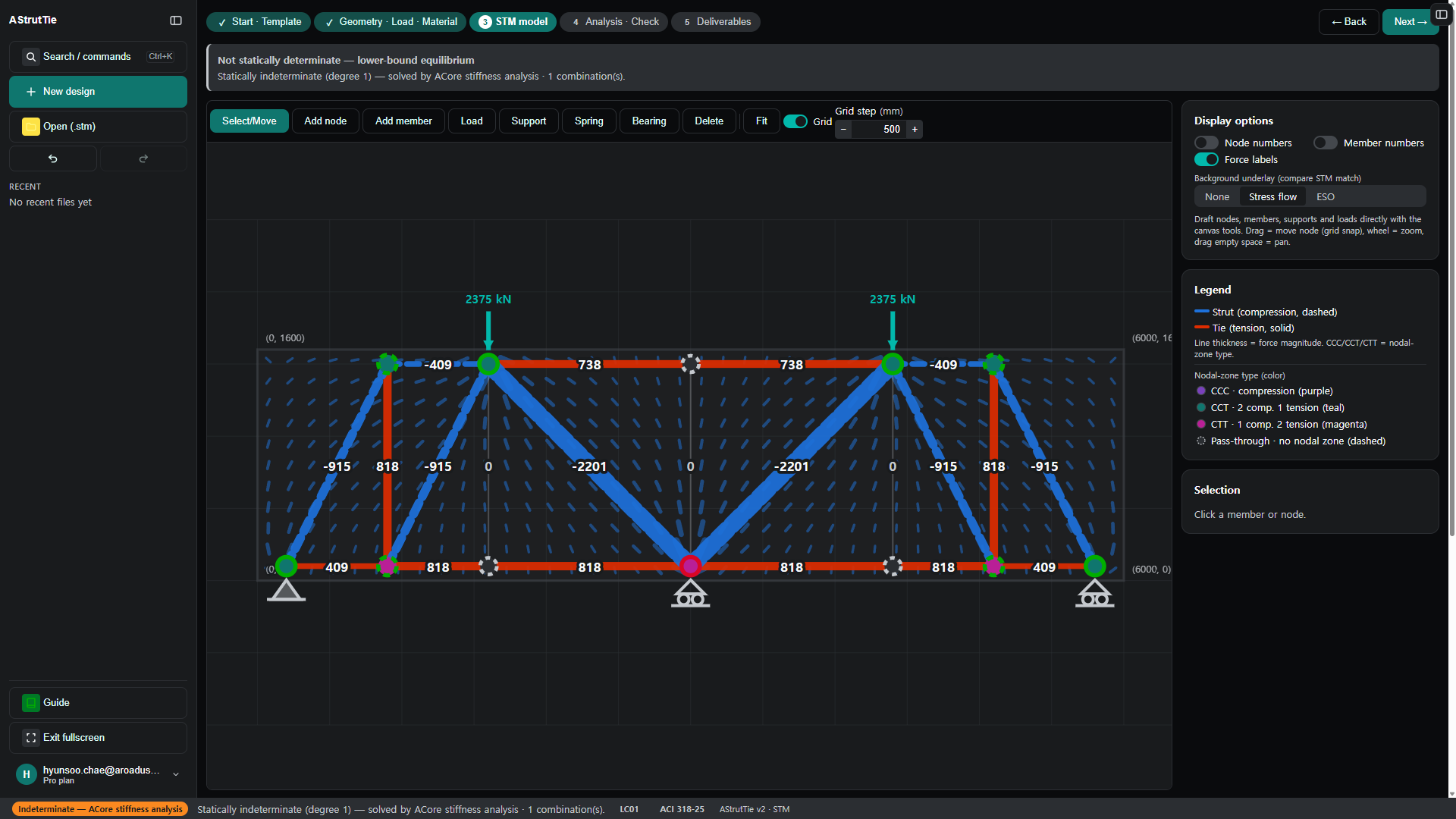Toggle the right panel icon at top right
This screenshot has width=1456, height=819.
click(x=1442, y=14)
